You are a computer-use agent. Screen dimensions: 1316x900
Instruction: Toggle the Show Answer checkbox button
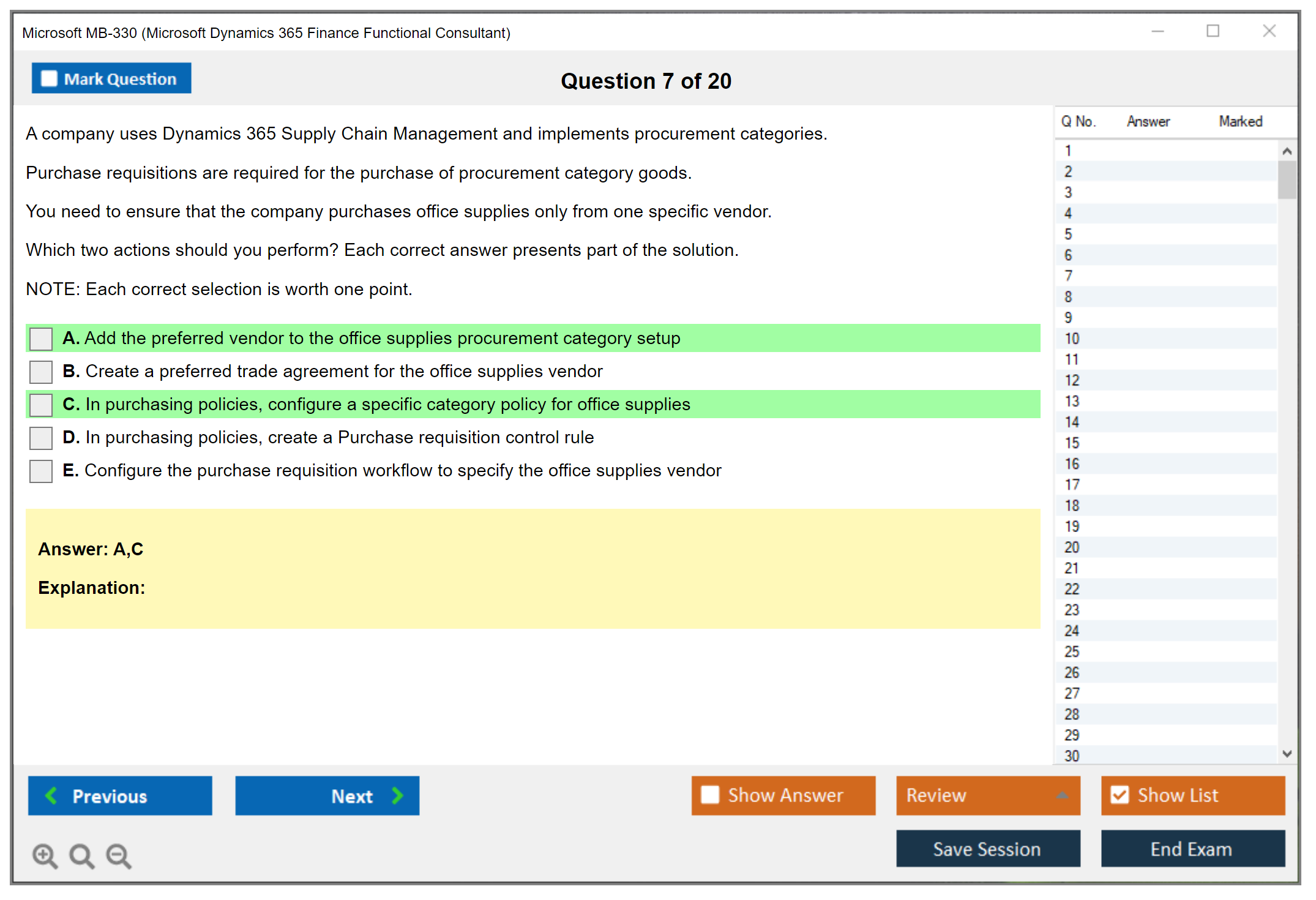pos(710,795)
